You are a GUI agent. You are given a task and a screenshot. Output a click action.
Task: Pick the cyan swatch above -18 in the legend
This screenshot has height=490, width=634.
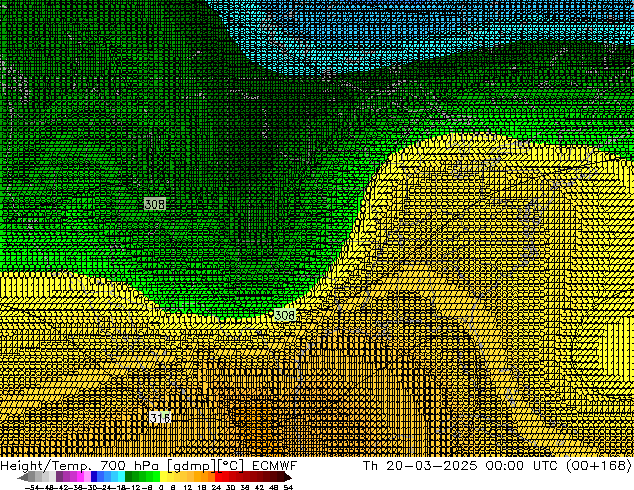pyautogui.click(x=121, y=477)
